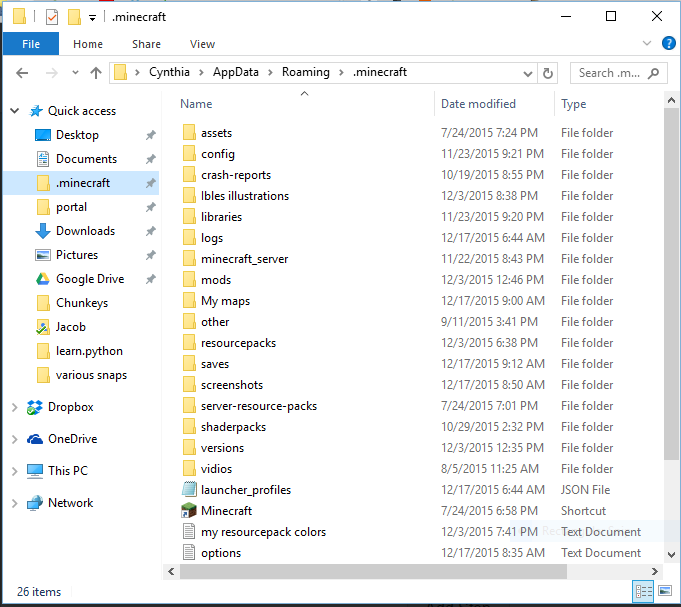Select the Minecraft shortcut icon

pos(189,511)
